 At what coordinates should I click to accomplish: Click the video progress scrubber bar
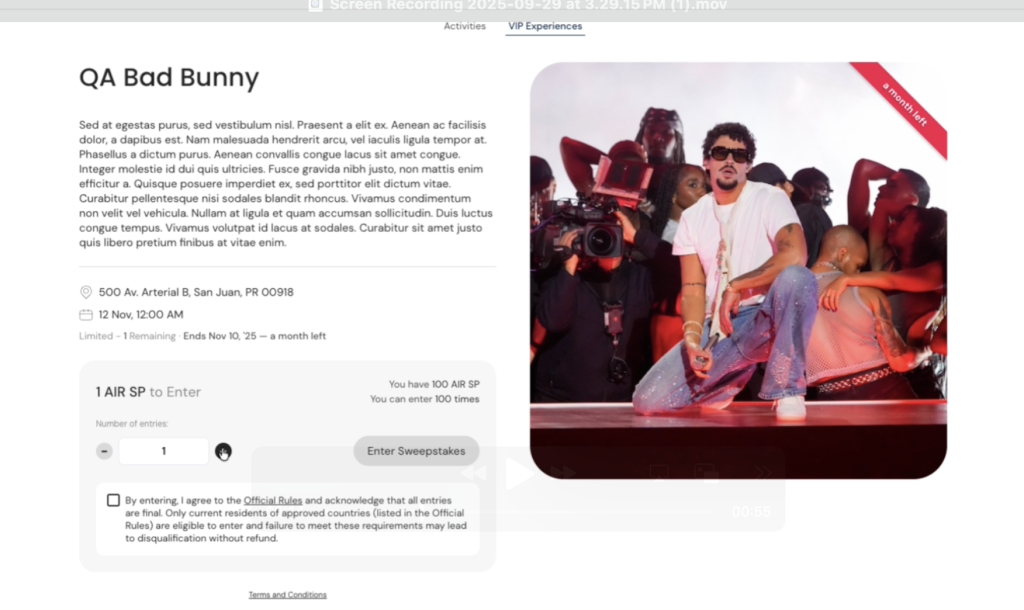600,511
